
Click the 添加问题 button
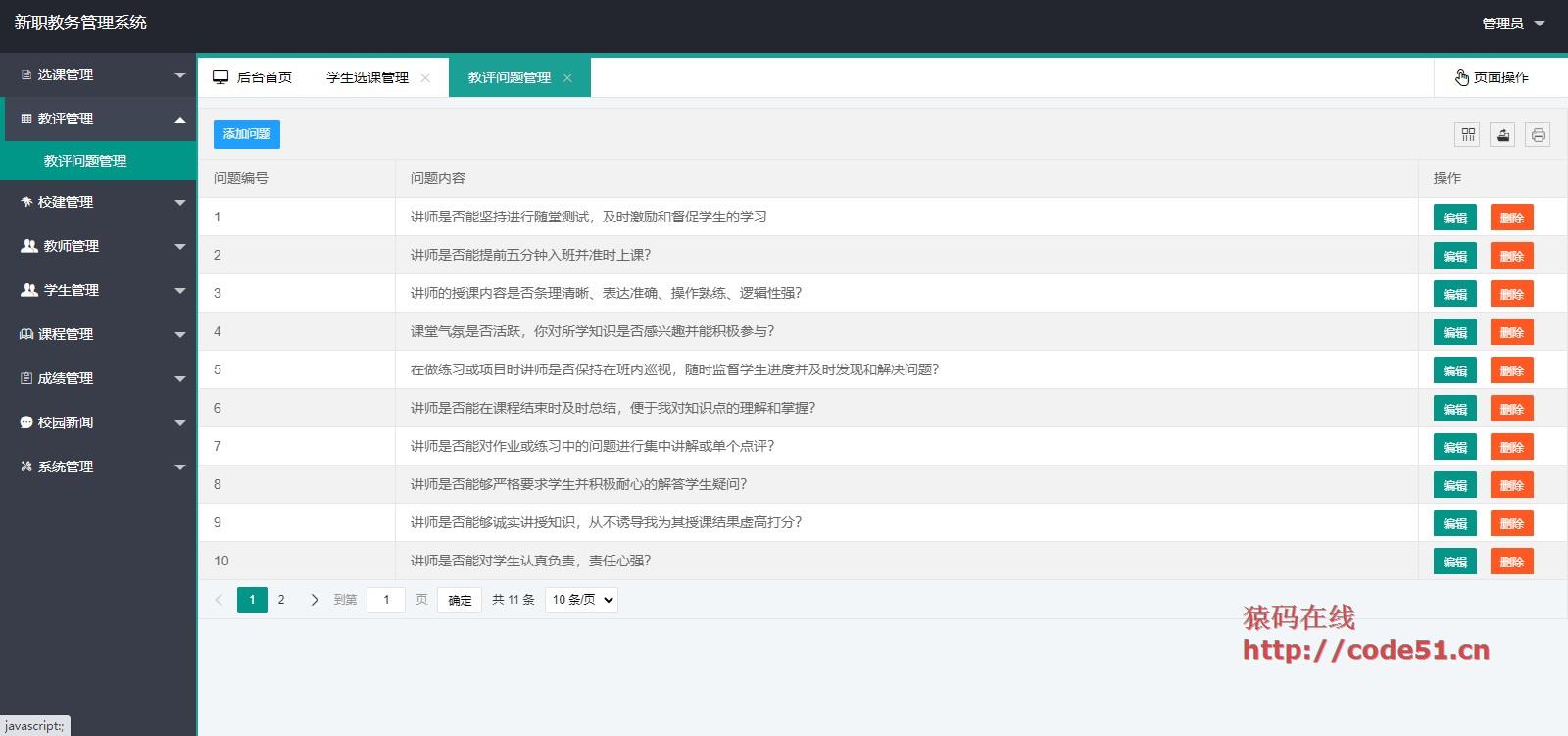point(247,134)
